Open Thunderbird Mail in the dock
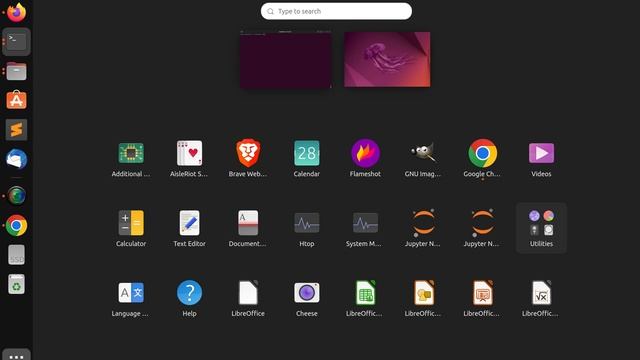Viewport: 640px width, 360px height. coord(16,159)
